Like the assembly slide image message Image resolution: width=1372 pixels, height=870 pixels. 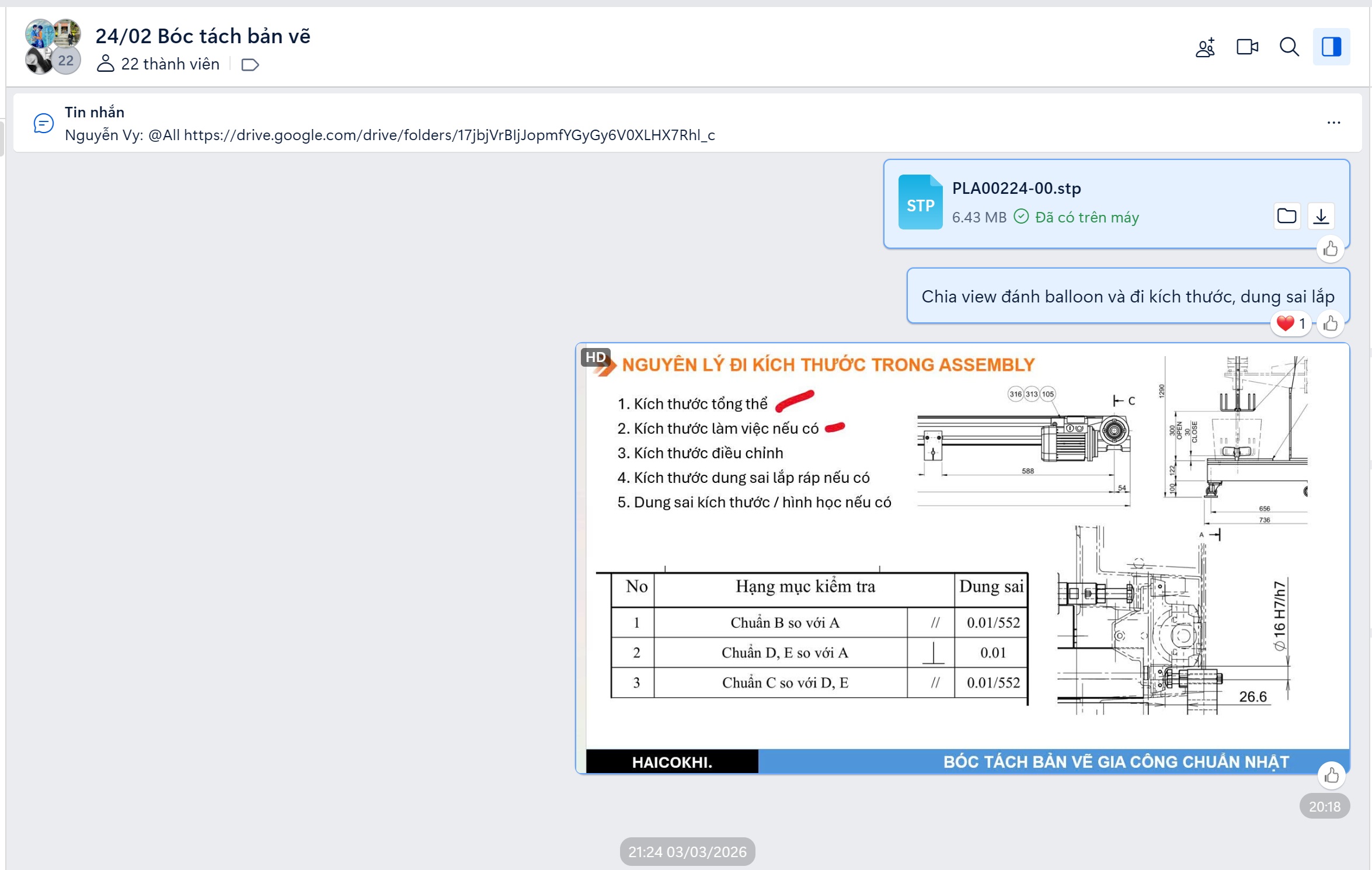pos(1332,775)
